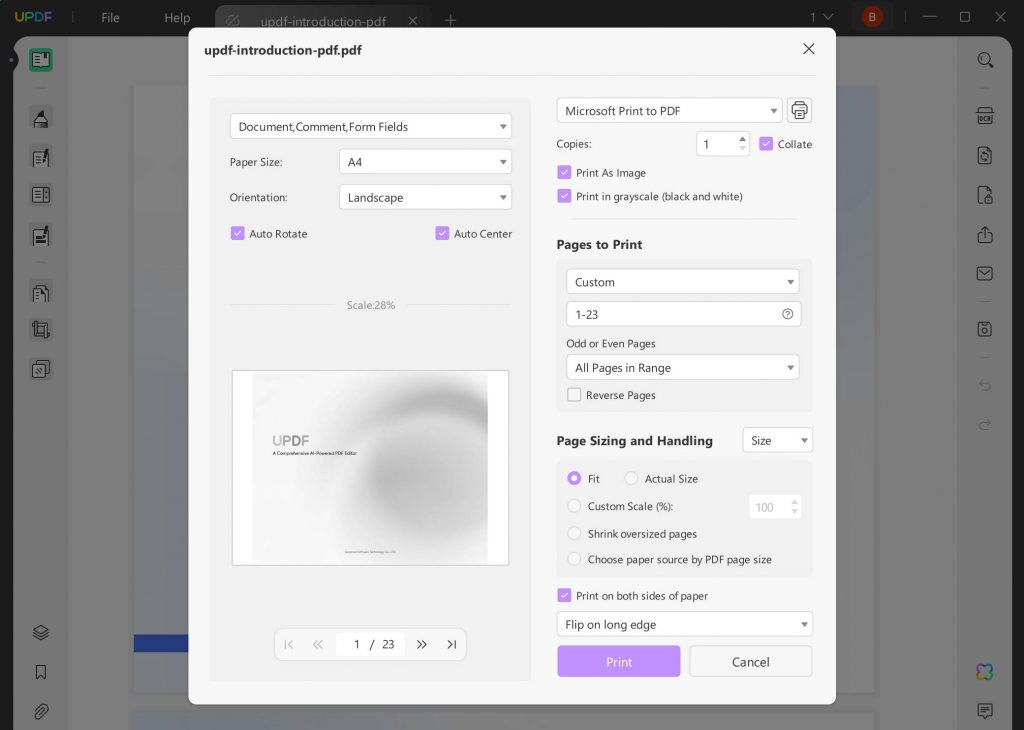Screen dimensions: 1024x730
Task: Click the Send by email icon
Action: point(985,274)
